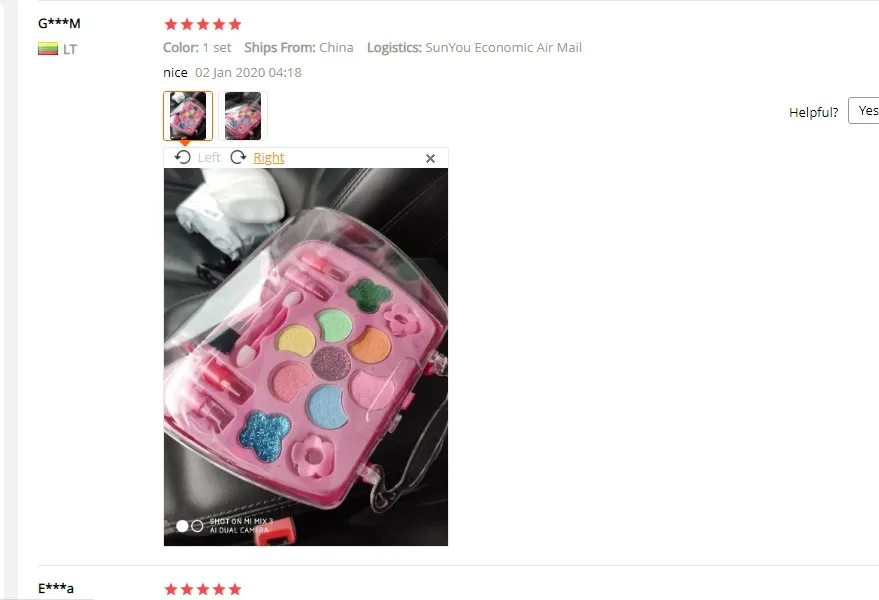Click the SunYou Economic Air Mail text

point(503,48)
